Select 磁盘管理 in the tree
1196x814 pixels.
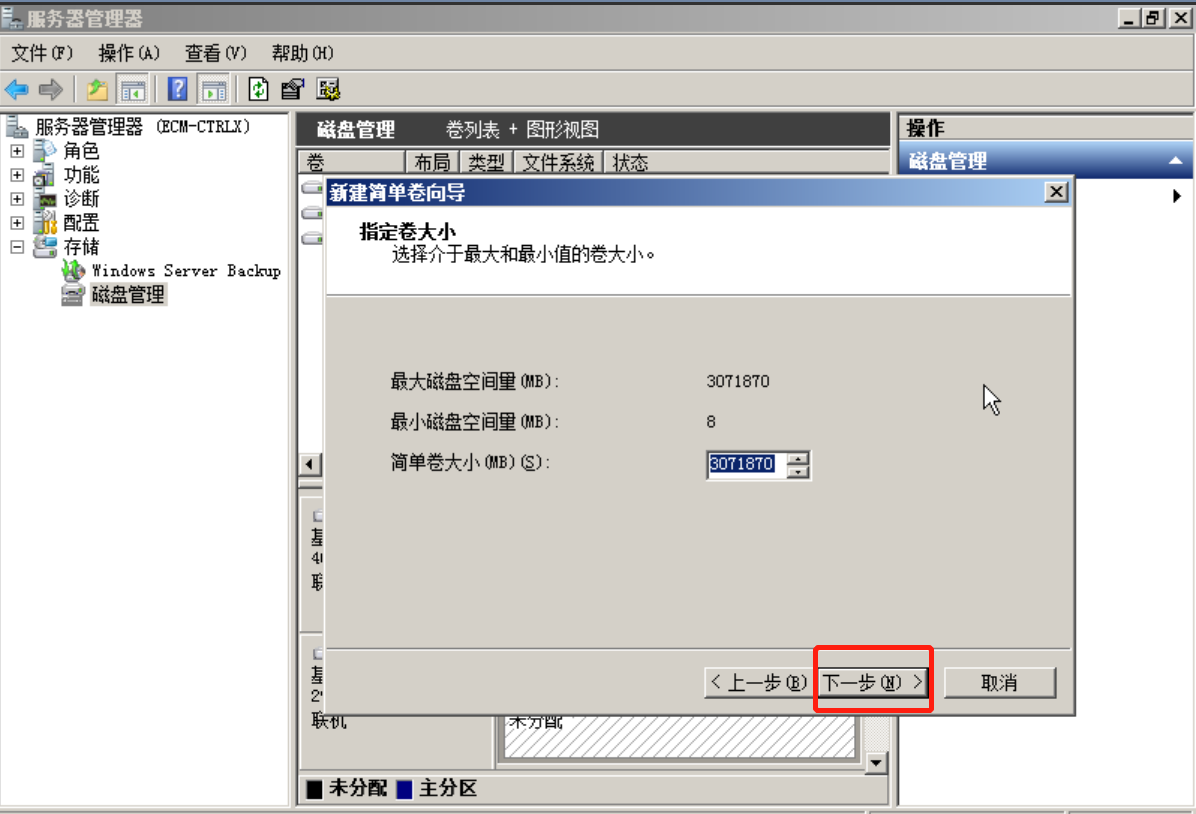point(128,294)
